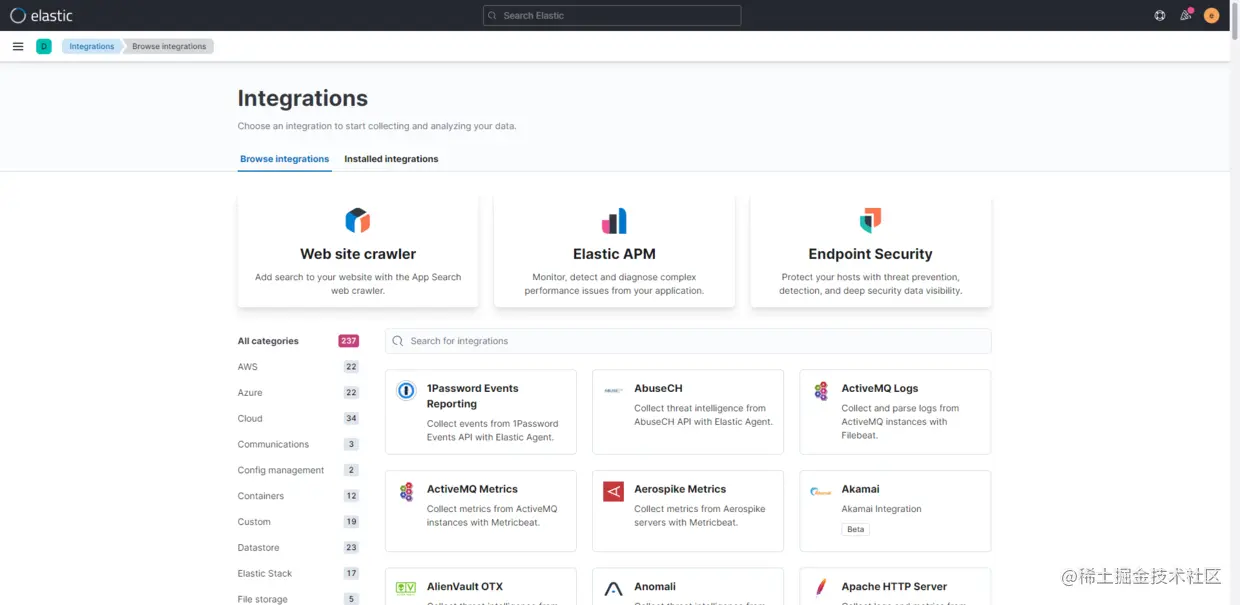Open the help menu icon
The height and width of the screenshot is (605, 1240).
(x=1160, y=15)
